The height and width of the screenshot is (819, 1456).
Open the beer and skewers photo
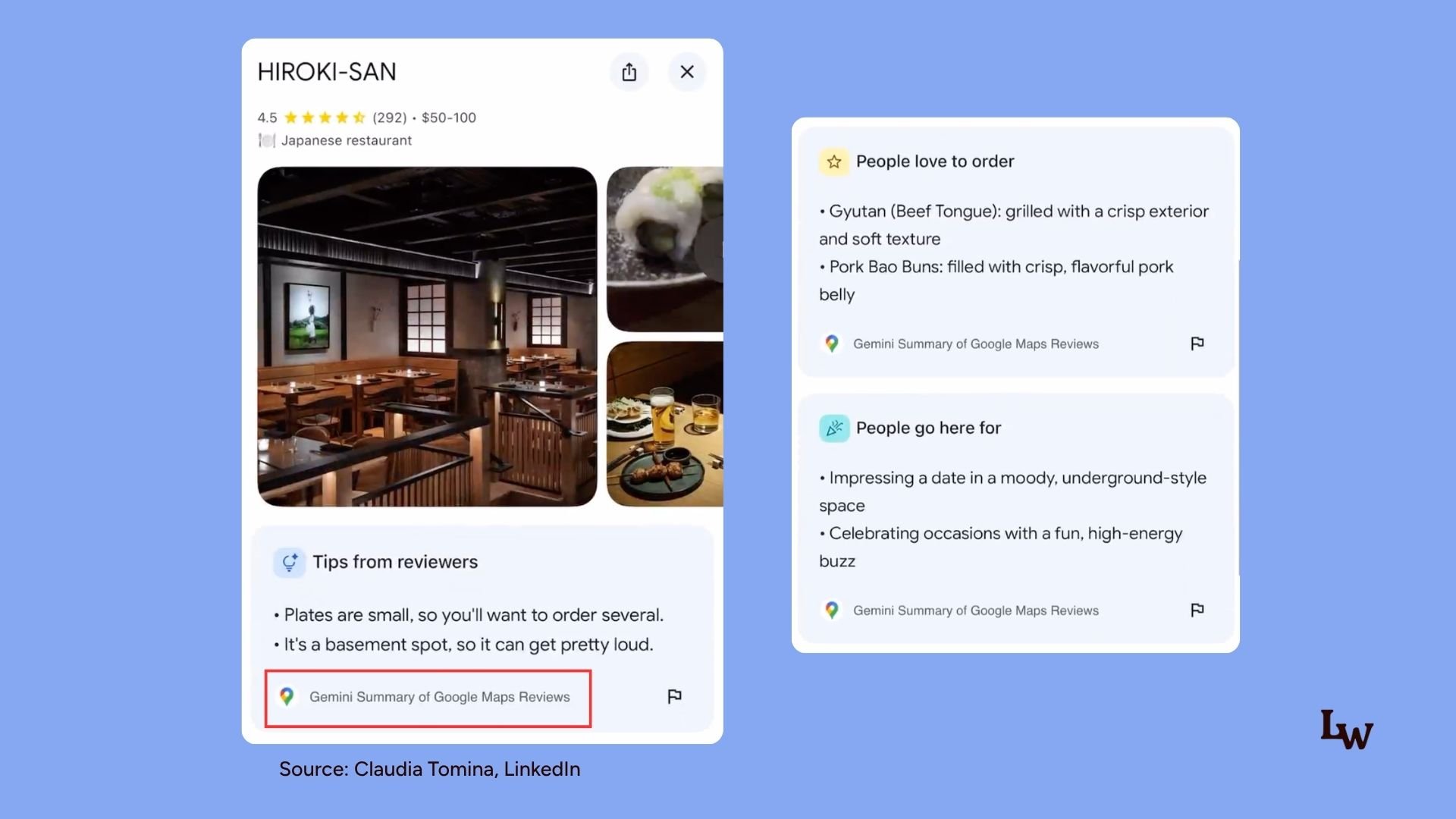coord(665,424)
